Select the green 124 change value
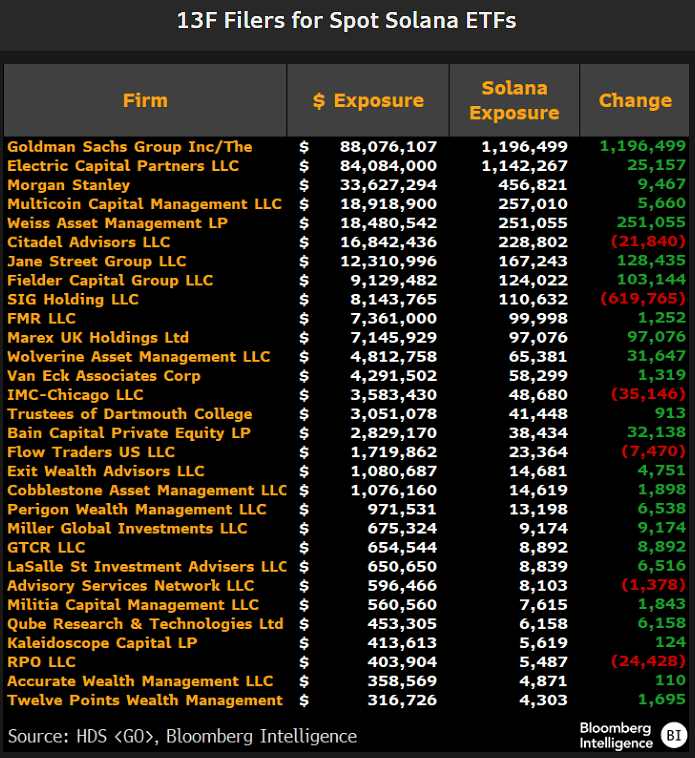Image resolution: width=695 pixels, height=758 pixels. pos(670,642)
